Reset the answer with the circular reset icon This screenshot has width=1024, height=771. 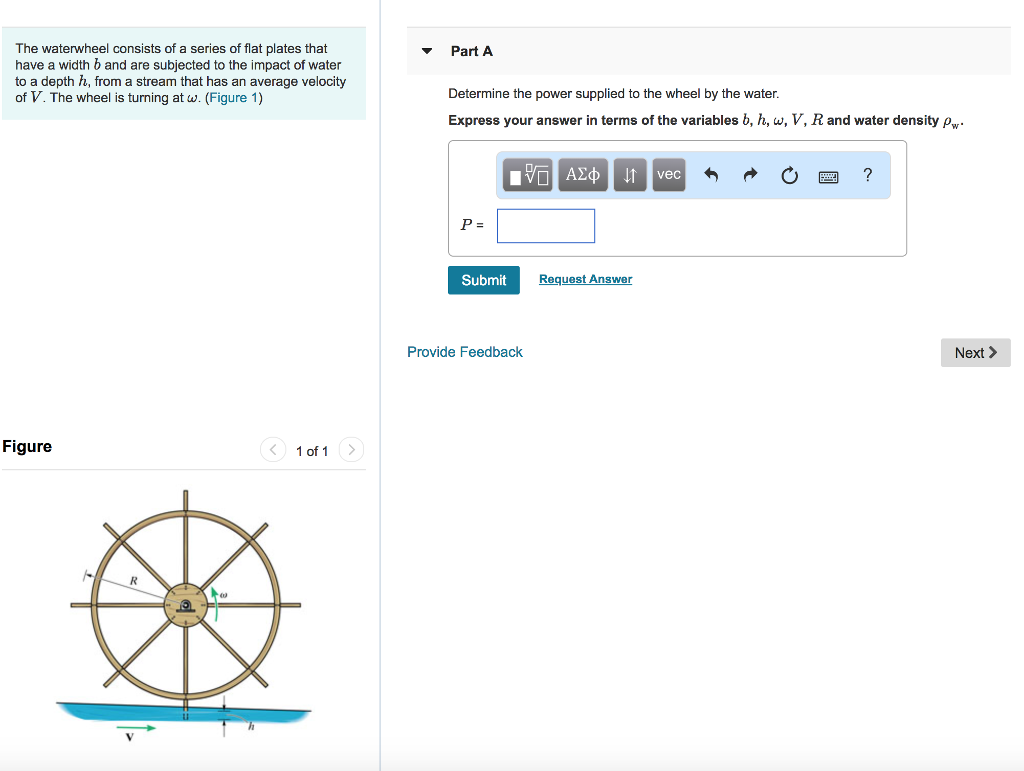tap(789, 174)
